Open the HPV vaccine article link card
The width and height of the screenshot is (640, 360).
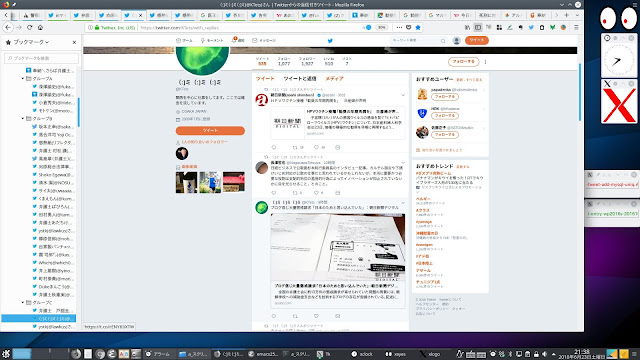pyautogui.click(x=338, y=123)
